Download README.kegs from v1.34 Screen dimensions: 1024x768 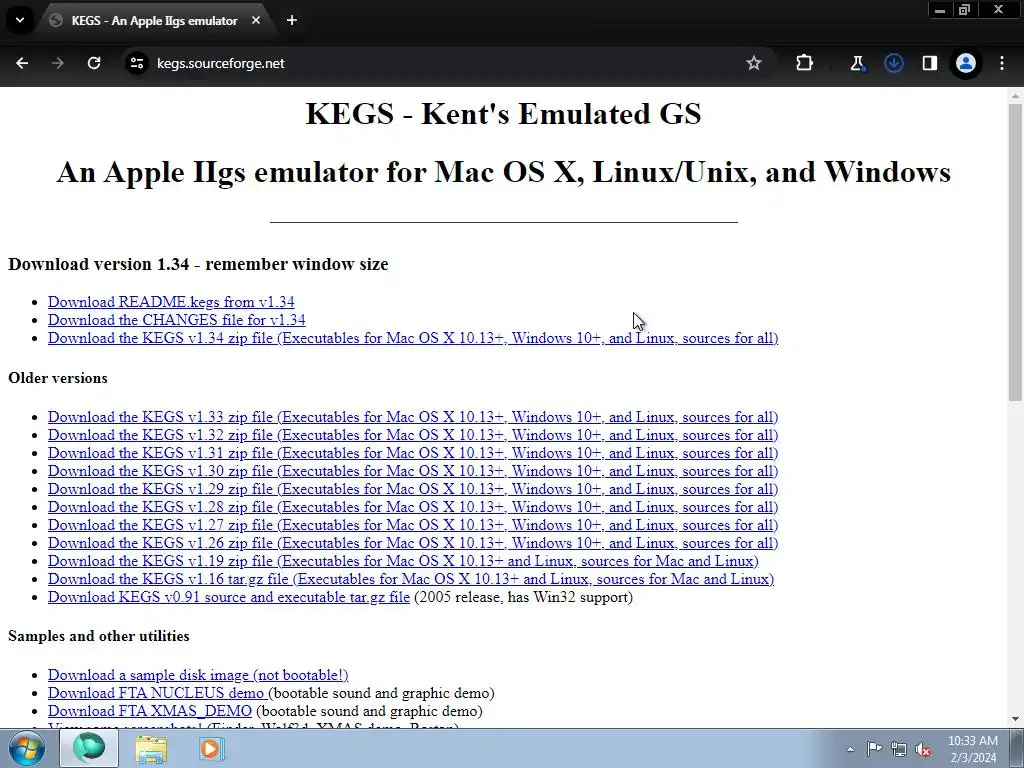tap(171, 302)
